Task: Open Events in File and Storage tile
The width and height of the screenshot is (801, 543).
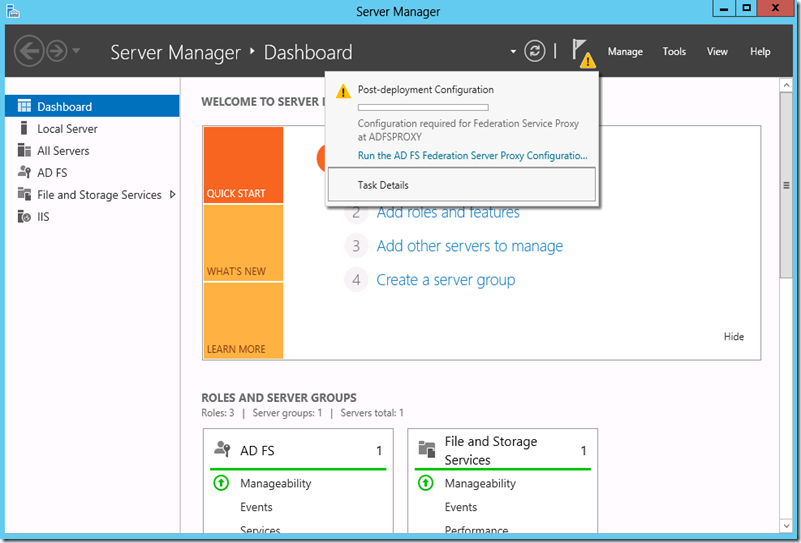Action: (x=460, y=507)
